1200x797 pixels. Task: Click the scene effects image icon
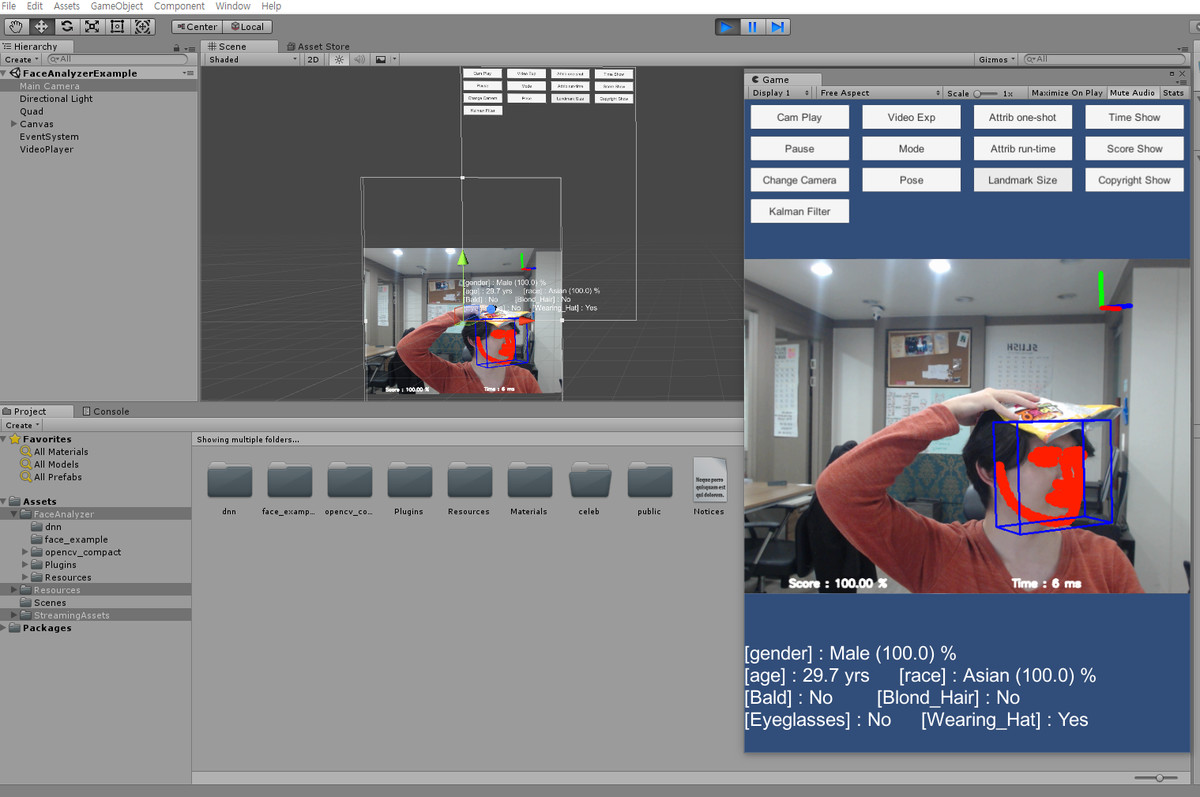[380, 60]
